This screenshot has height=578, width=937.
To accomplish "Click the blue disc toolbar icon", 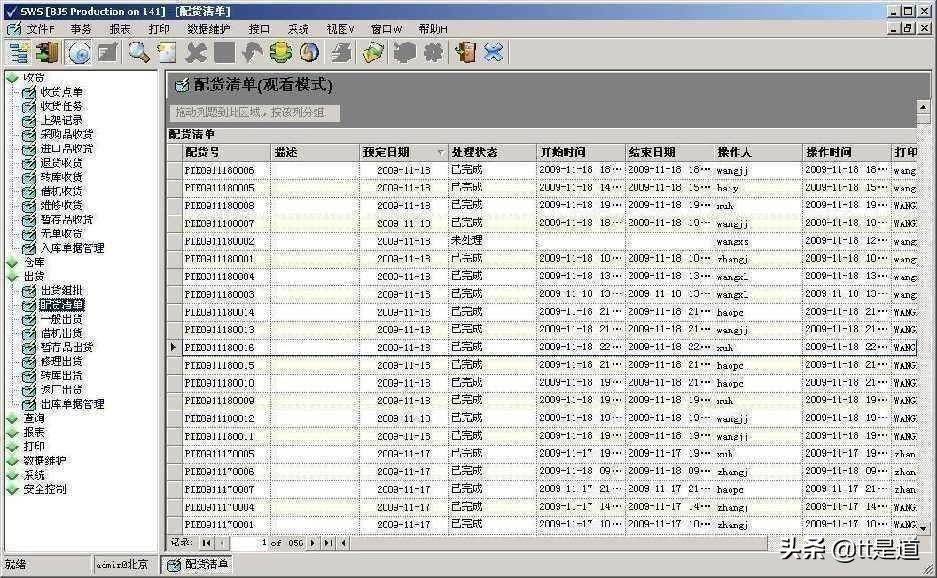I will click(79, 53).
